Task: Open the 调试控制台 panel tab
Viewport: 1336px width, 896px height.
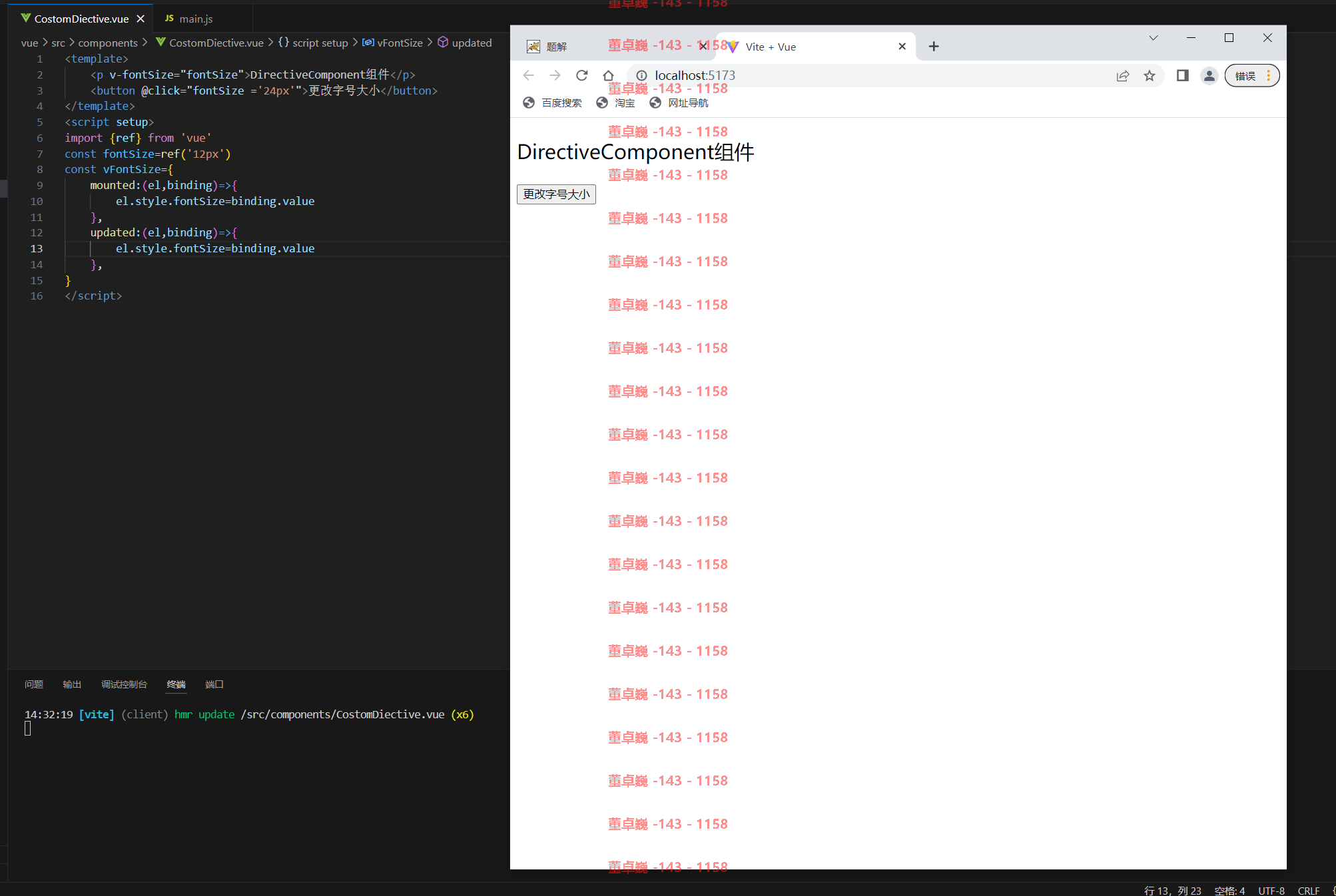Action: pos(124,684)
